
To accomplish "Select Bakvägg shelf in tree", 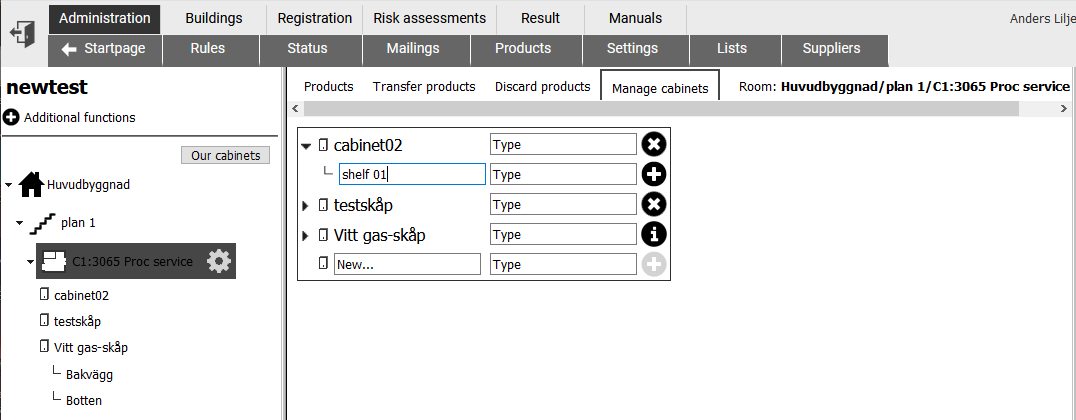I will (x=89, y=375).
